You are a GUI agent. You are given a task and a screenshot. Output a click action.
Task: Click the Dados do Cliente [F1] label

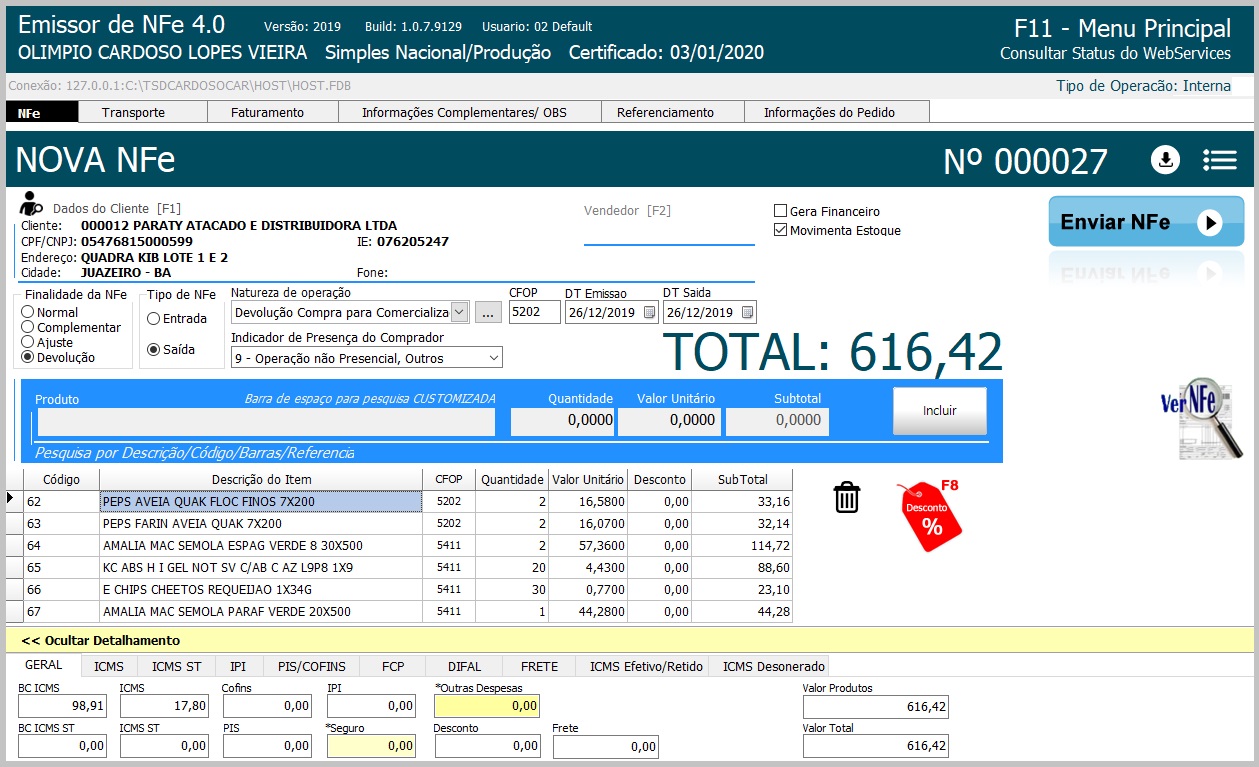click(x=117, y=209)
